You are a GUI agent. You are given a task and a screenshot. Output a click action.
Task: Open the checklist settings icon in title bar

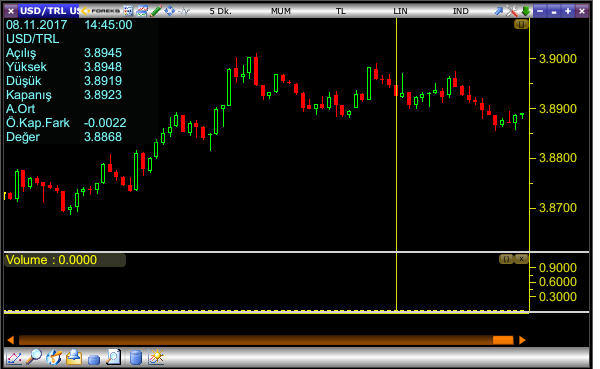click(128, 11)
